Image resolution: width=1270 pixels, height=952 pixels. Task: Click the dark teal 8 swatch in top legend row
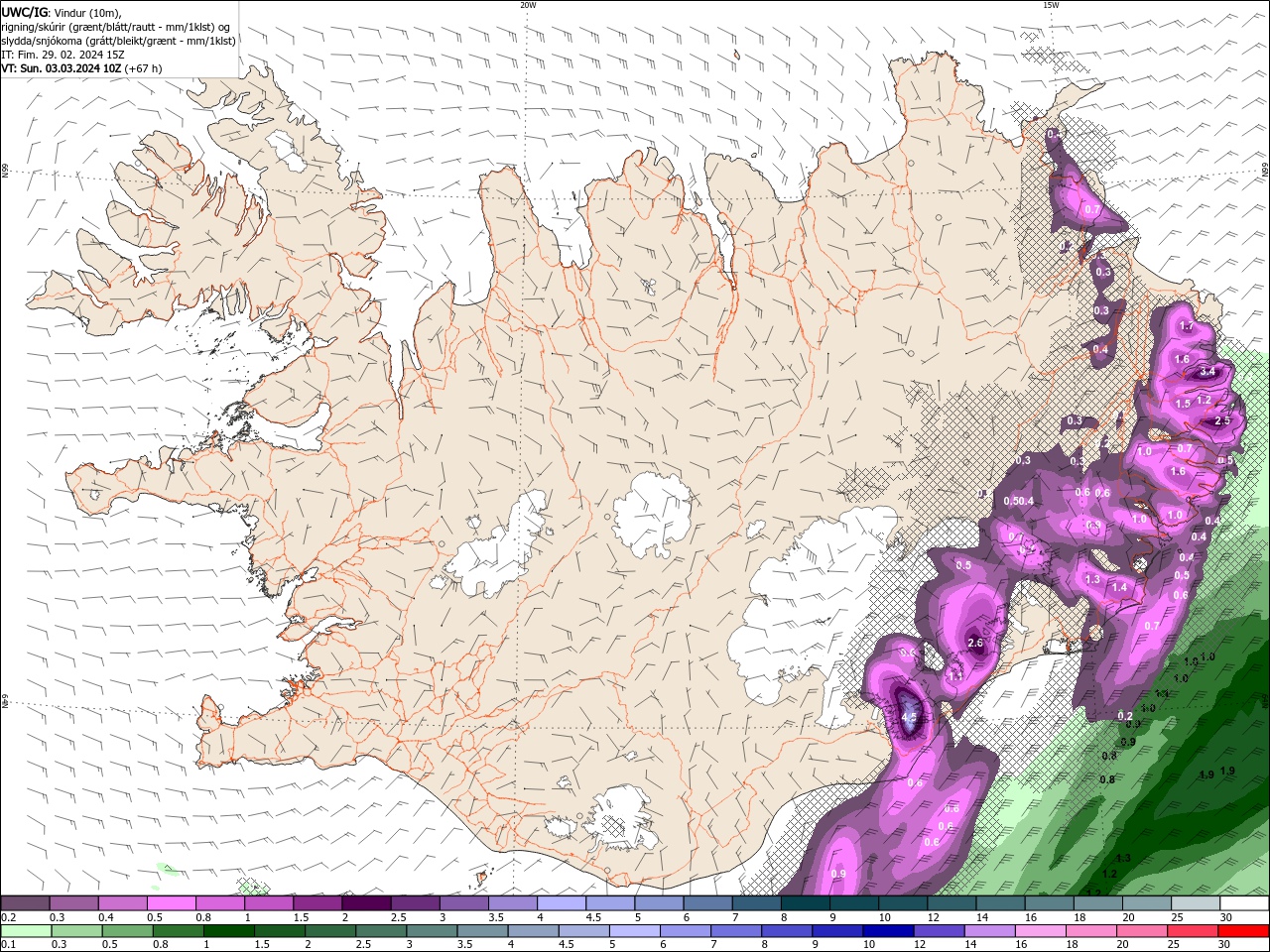[x=805, y=903]
